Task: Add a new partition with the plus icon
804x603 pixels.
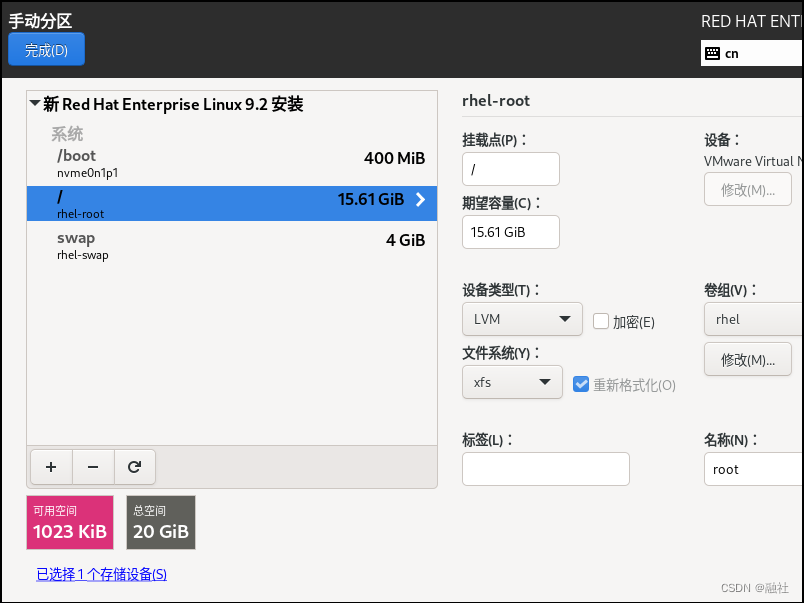Action: [51, 466]
